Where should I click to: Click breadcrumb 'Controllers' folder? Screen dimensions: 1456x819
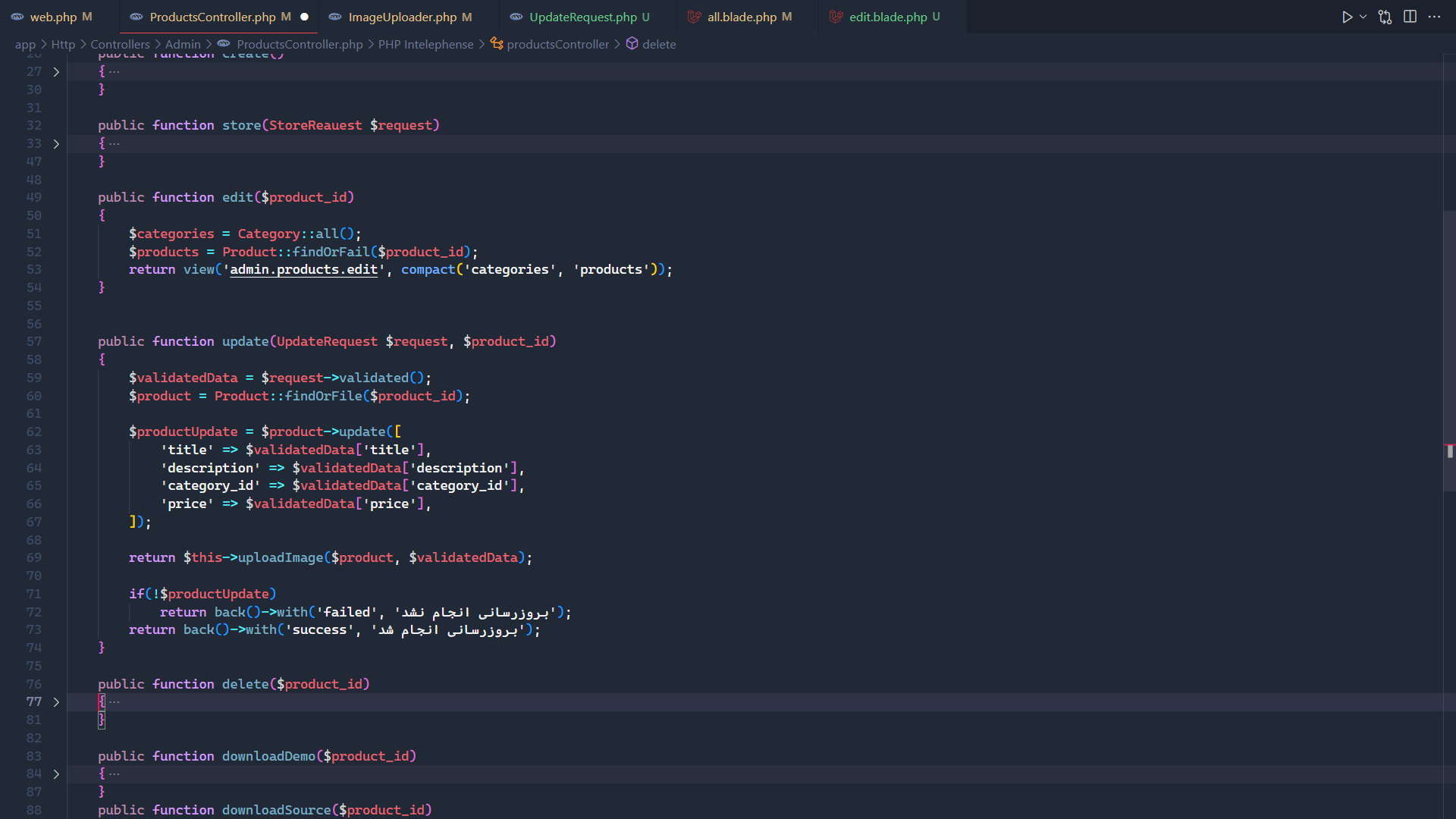pyautogui.click(x=120, y=45)
